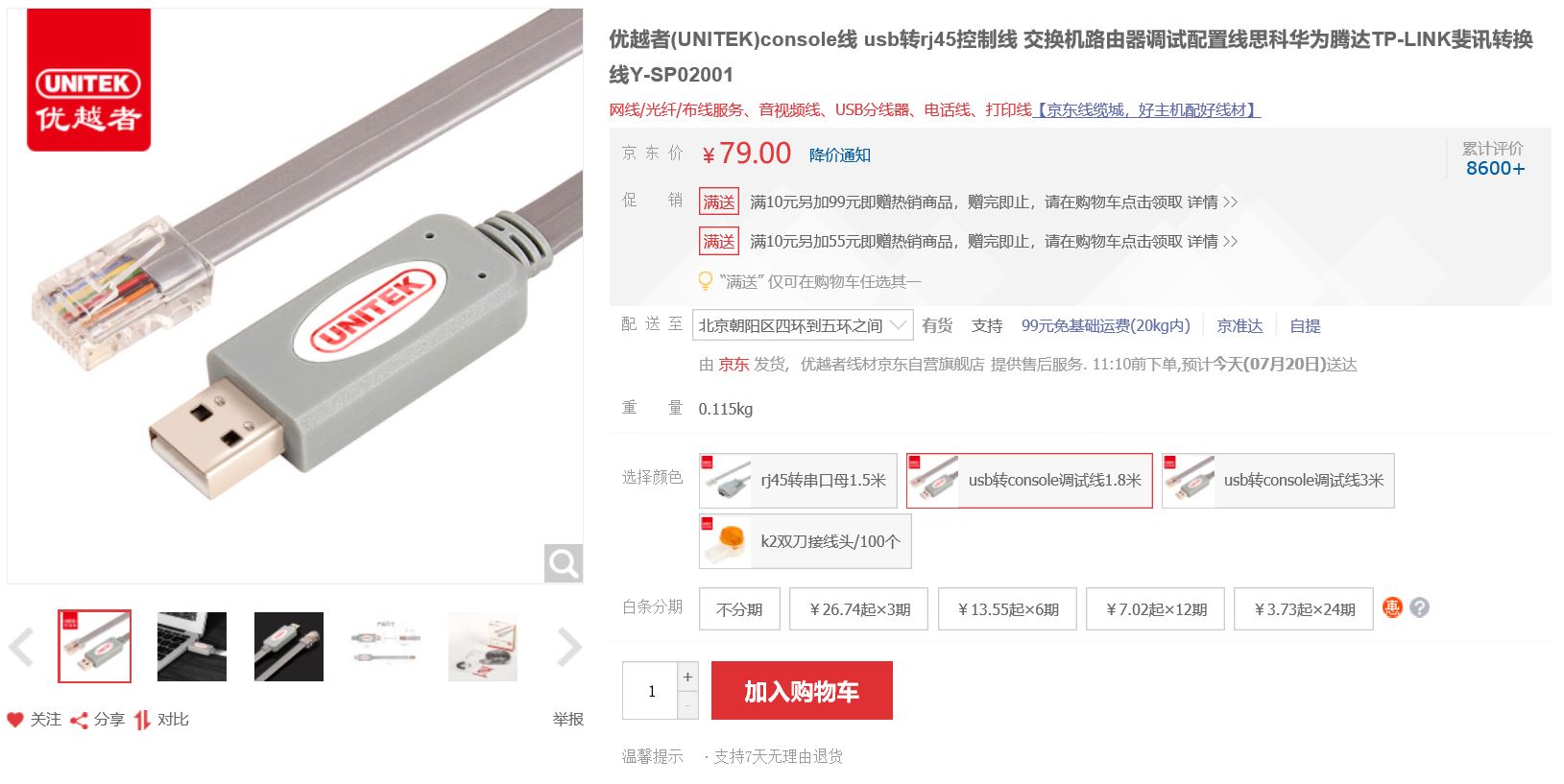Click the 对比 compare icon
Image resolution: width=1564 pixels, height=784 pixels.
coord(142,720)
